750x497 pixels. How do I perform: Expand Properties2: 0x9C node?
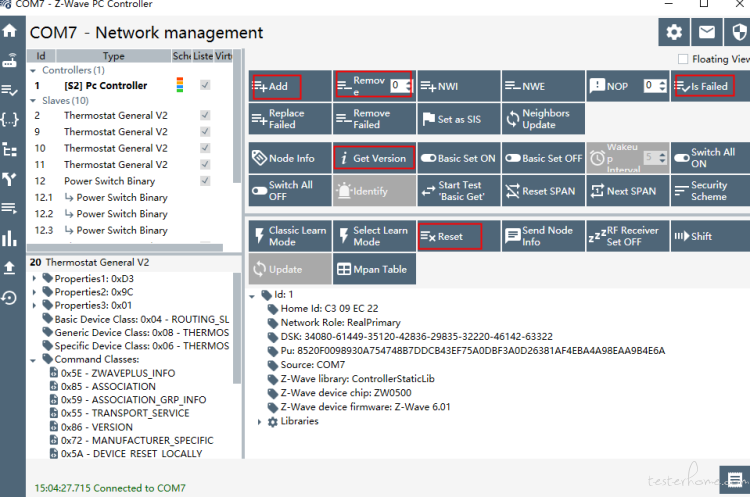coord(34,292)
